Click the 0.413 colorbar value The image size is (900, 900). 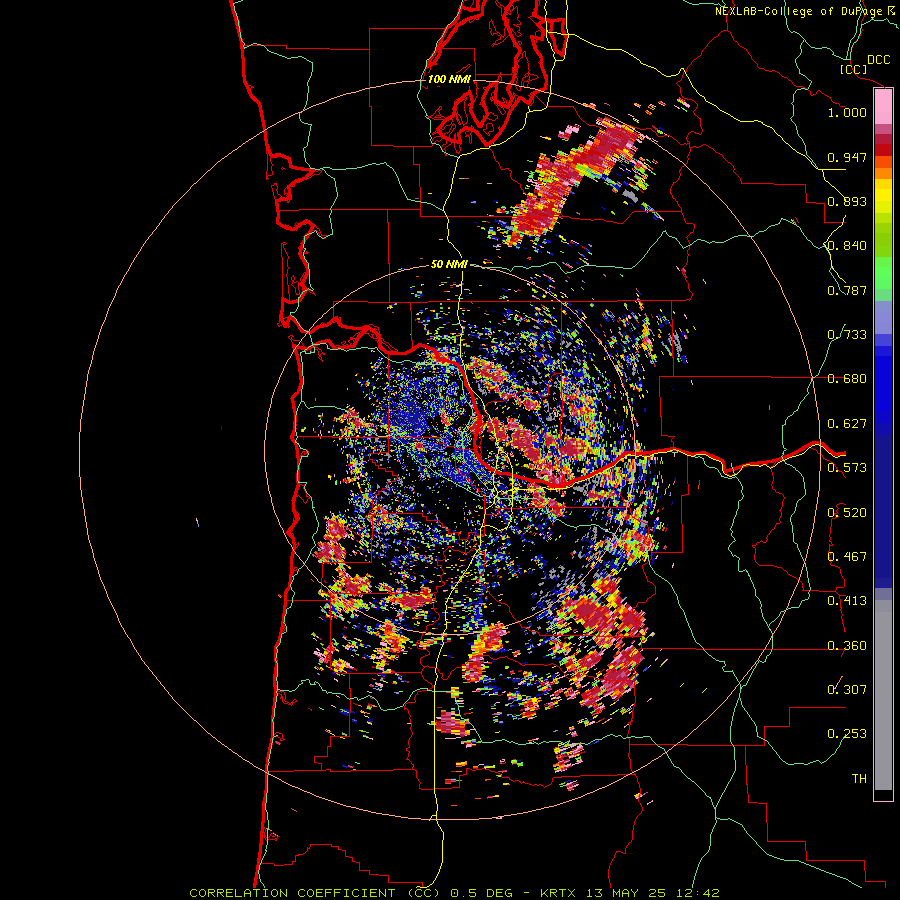point(847,601)
